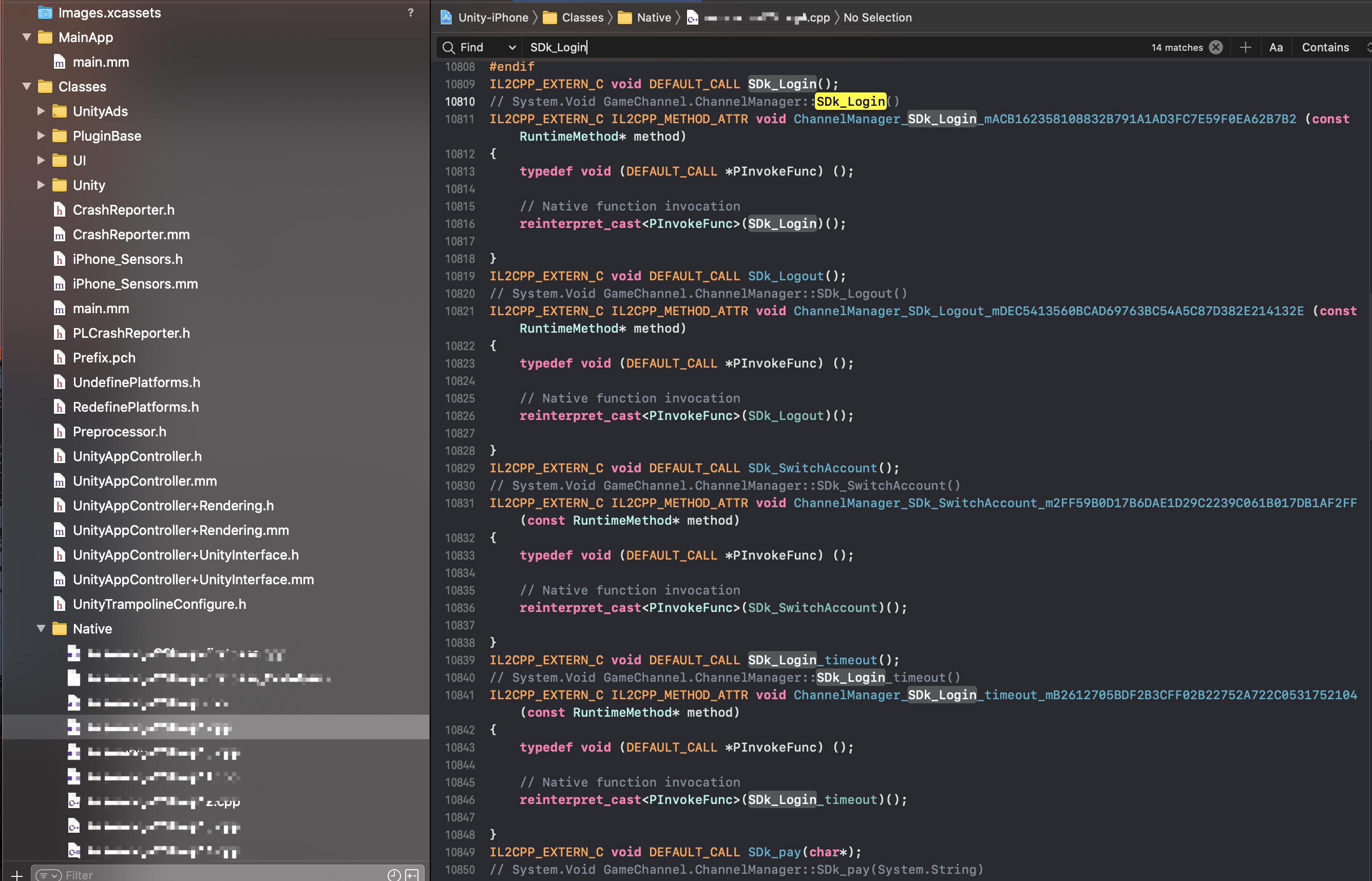Image resolution: width=1372 pixels, height=881 pixels.
Task: Expand the Unity folder triangle
Action: click(x=41, y=185)
